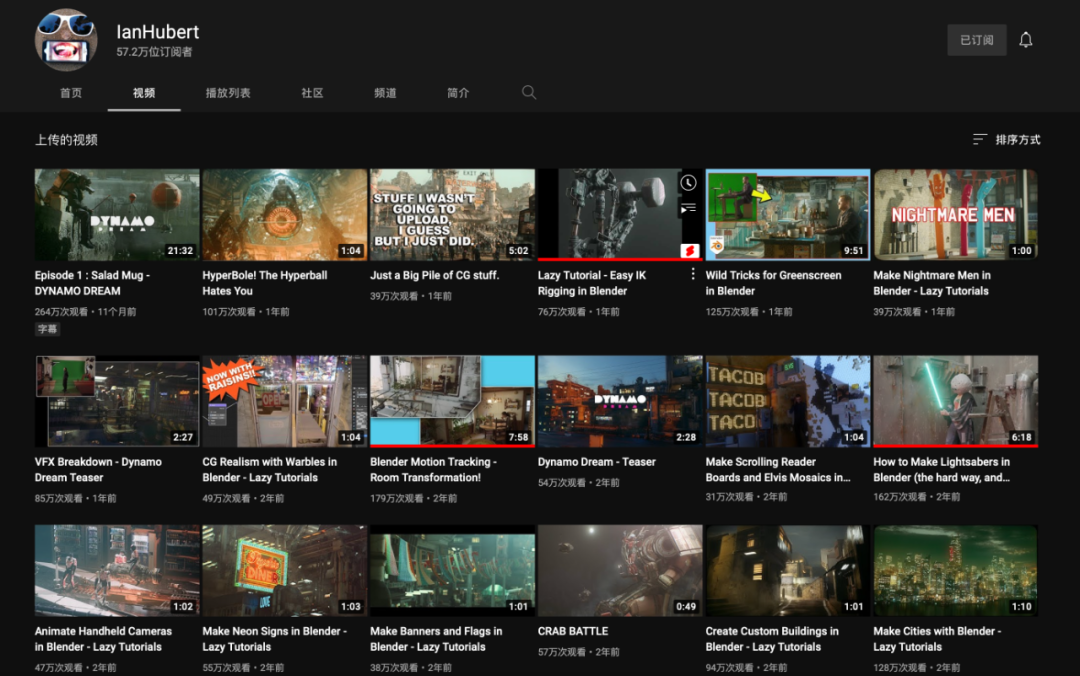The image size is (1080, 676).
Task: Click the red Shorts badge on the IK Rigging thumbnail
Action: tap(688, 250)
